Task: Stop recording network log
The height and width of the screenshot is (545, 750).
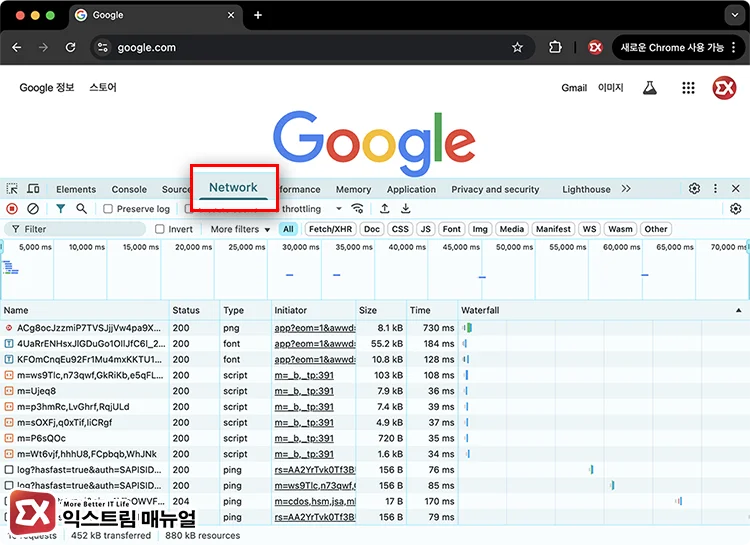Action: (x=12, y=209)
